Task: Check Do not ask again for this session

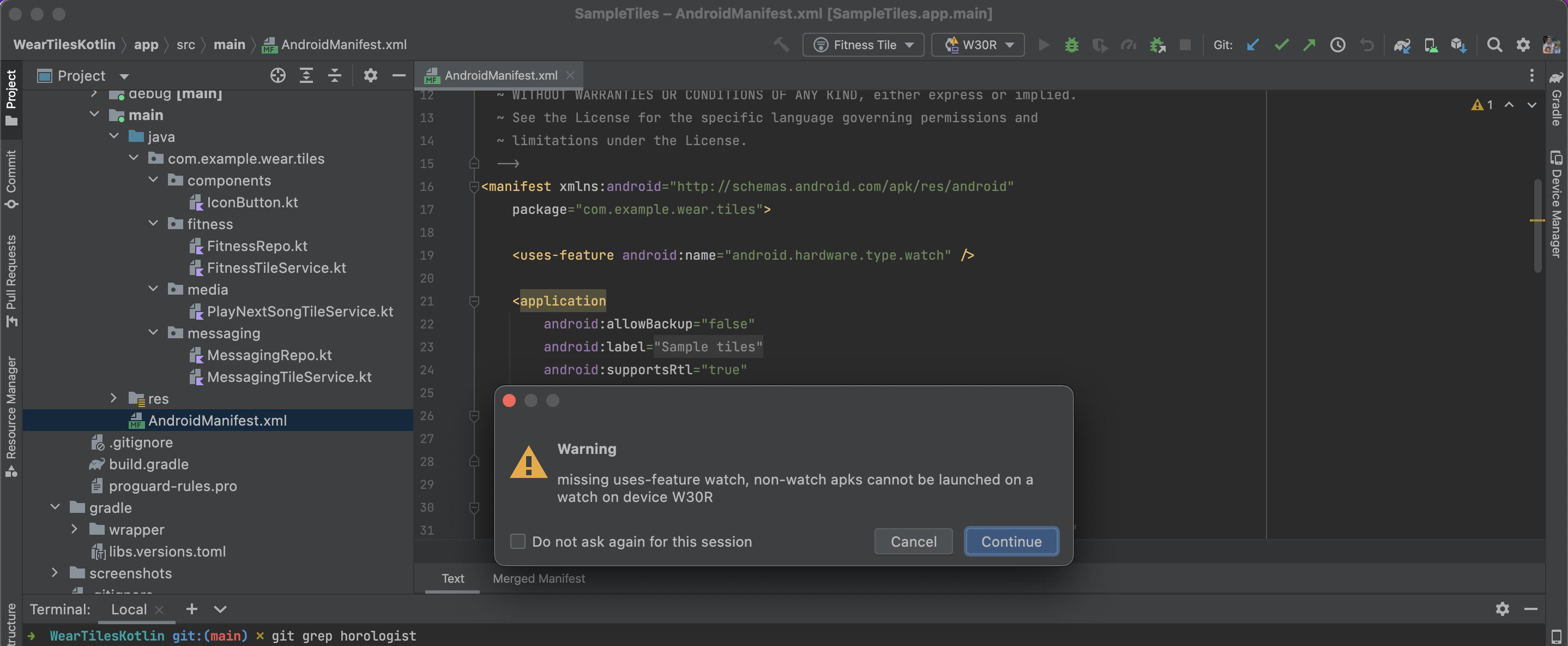Action: pyautogui.click(x=517, y=541)
